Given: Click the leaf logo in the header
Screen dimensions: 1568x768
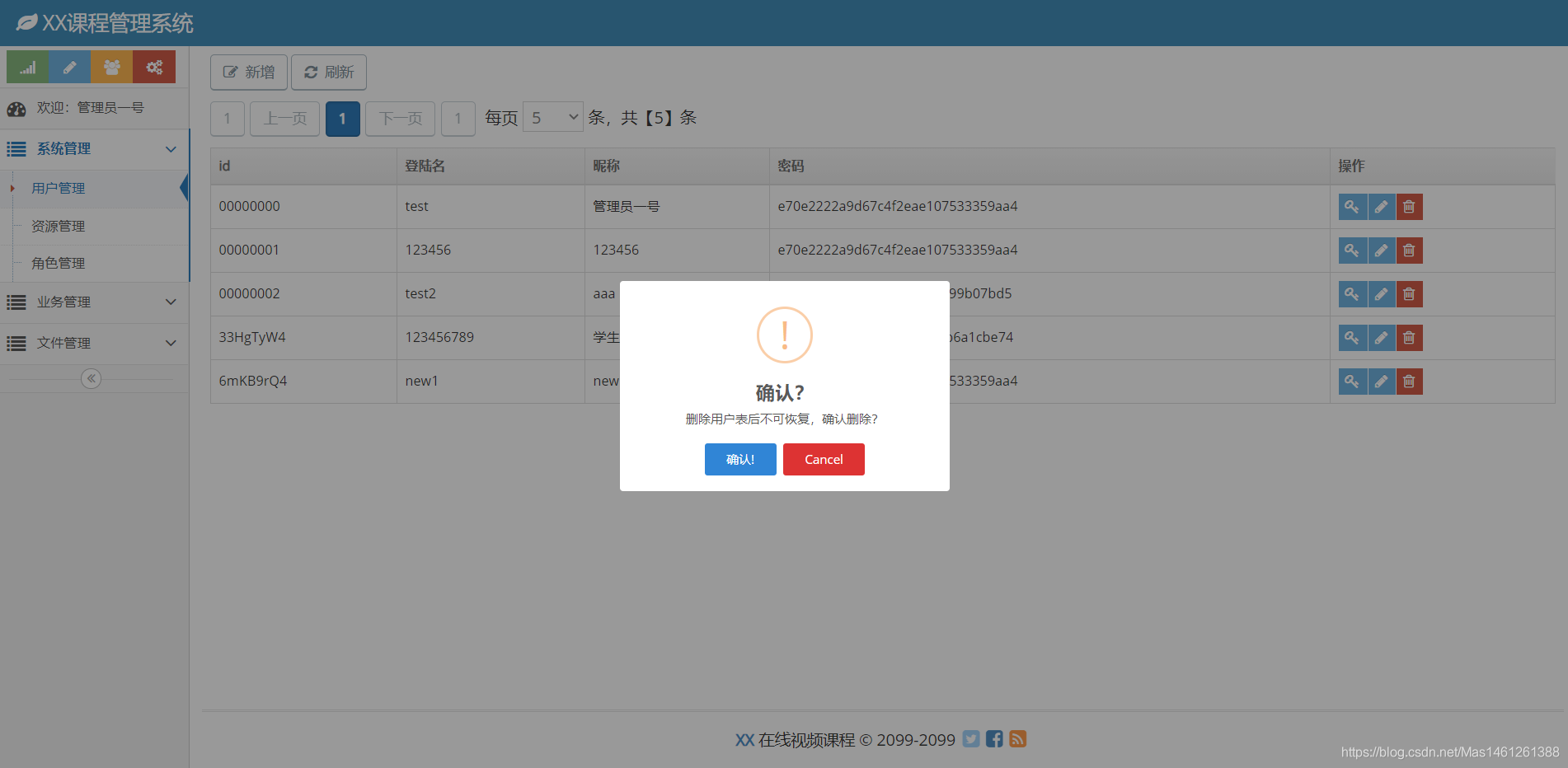Looking at the screenshot, I should tap(26, 22).
